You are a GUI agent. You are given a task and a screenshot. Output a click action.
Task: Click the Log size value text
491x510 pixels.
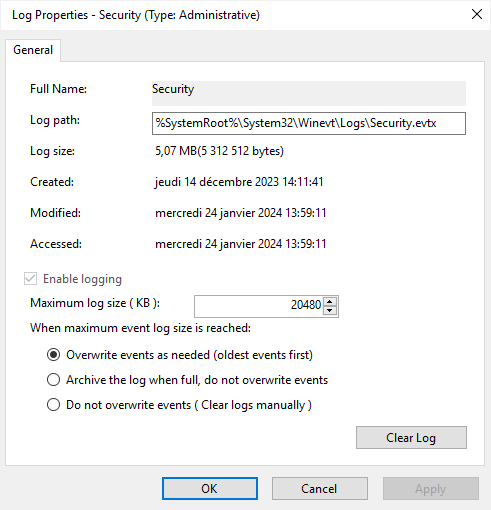[219, 151]
